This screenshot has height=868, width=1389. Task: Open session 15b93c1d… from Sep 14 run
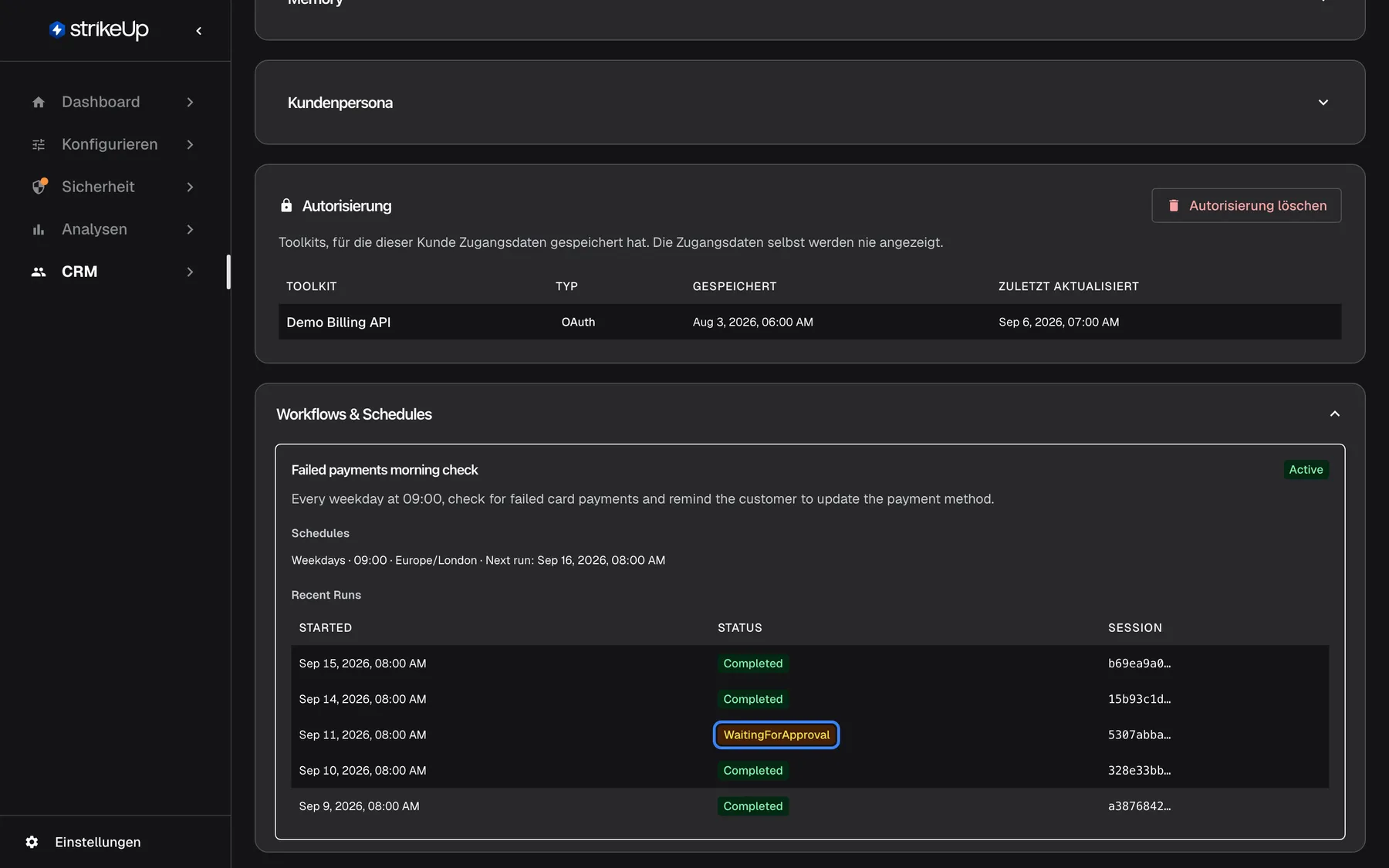pos(1139,699)
